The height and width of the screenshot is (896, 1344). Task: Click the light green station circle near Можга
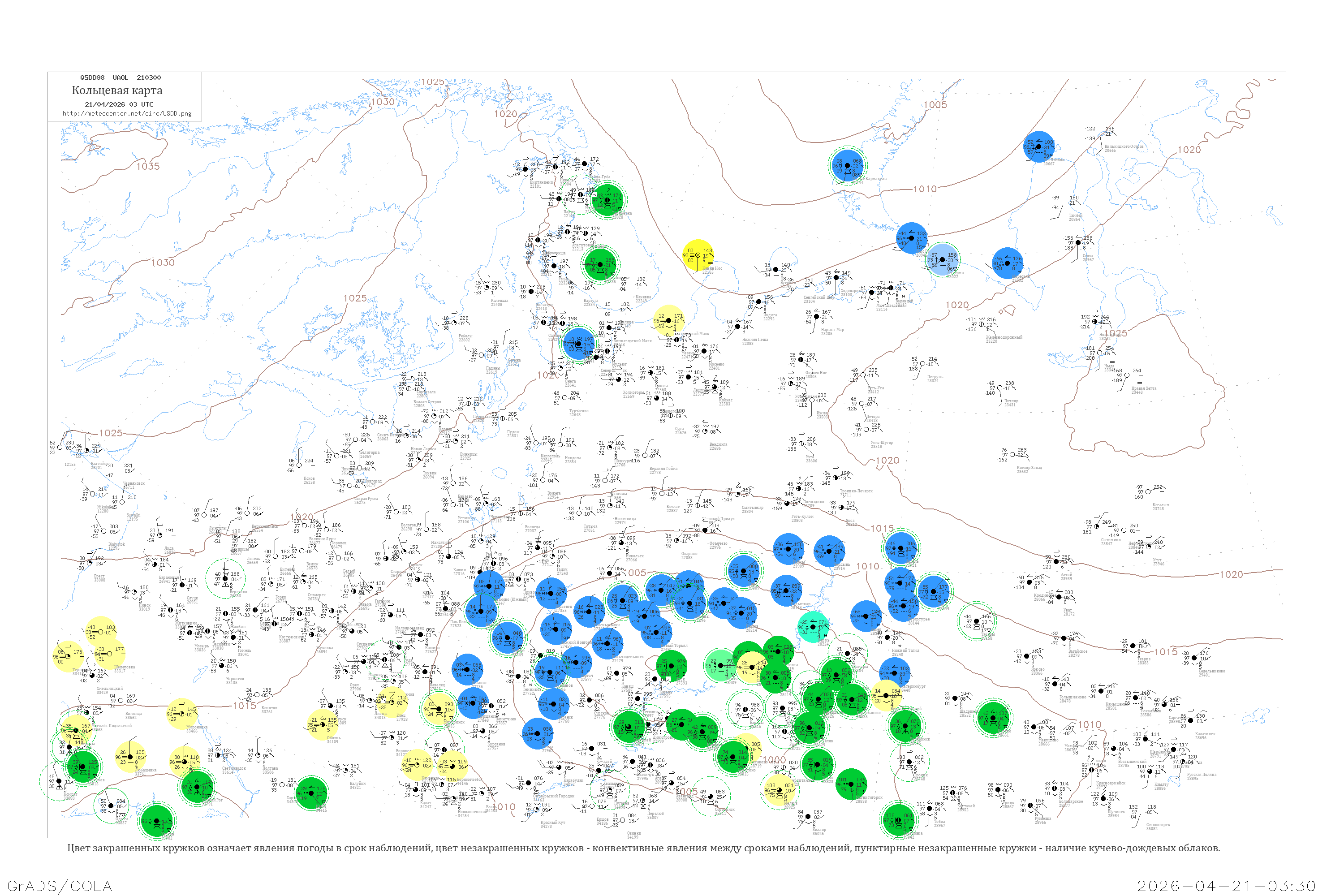point(720,665)
